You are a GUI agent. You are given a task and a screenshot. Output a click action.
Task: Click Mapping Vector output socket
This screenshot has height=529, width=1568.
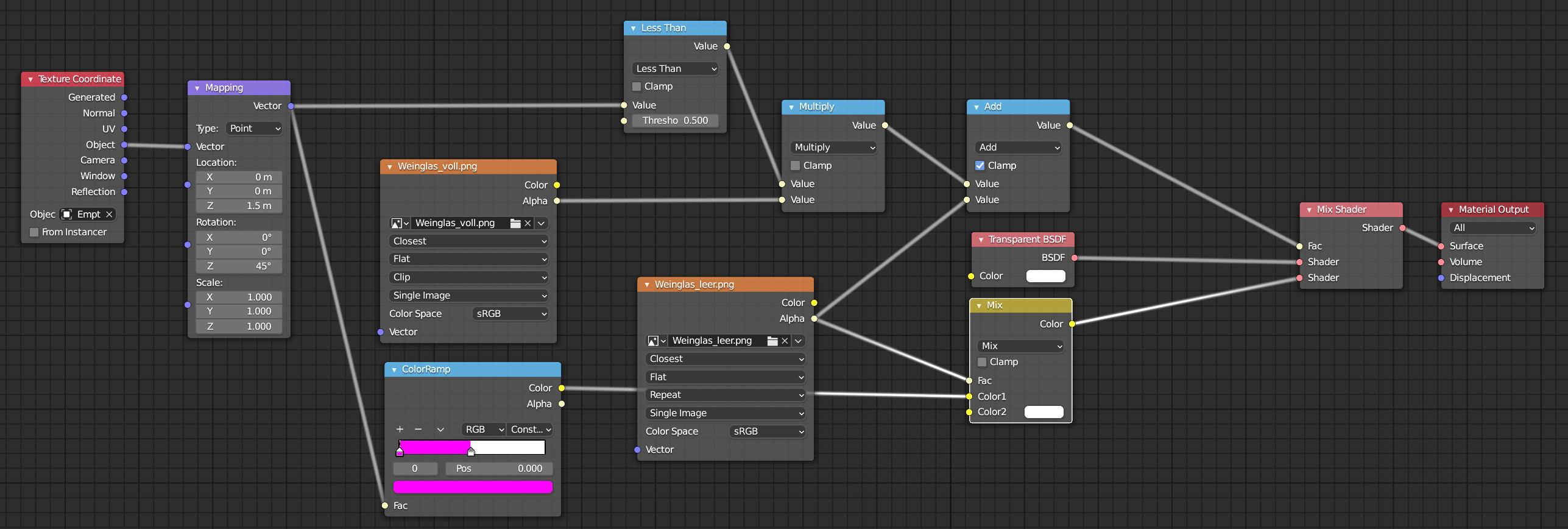pyautogui.click(x=291, y=106)
